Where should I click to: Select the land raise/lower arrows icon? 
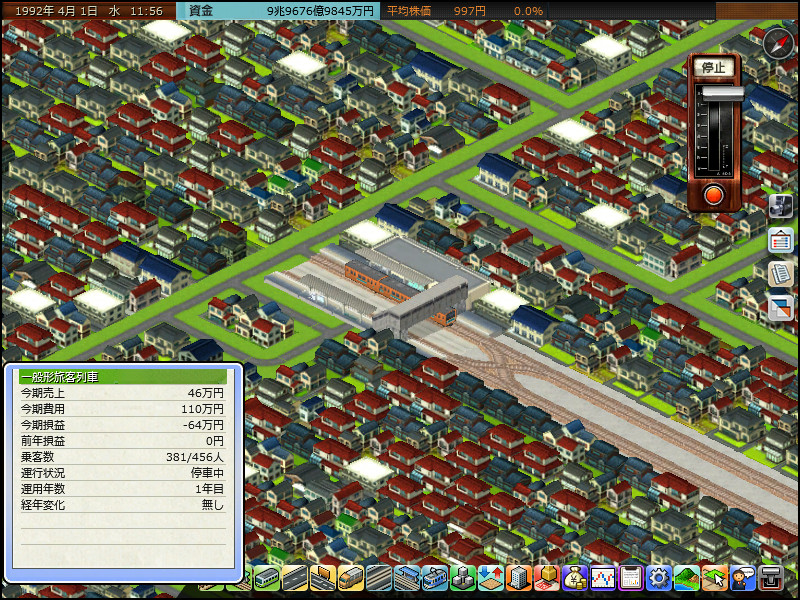click(x=491, y=578)
